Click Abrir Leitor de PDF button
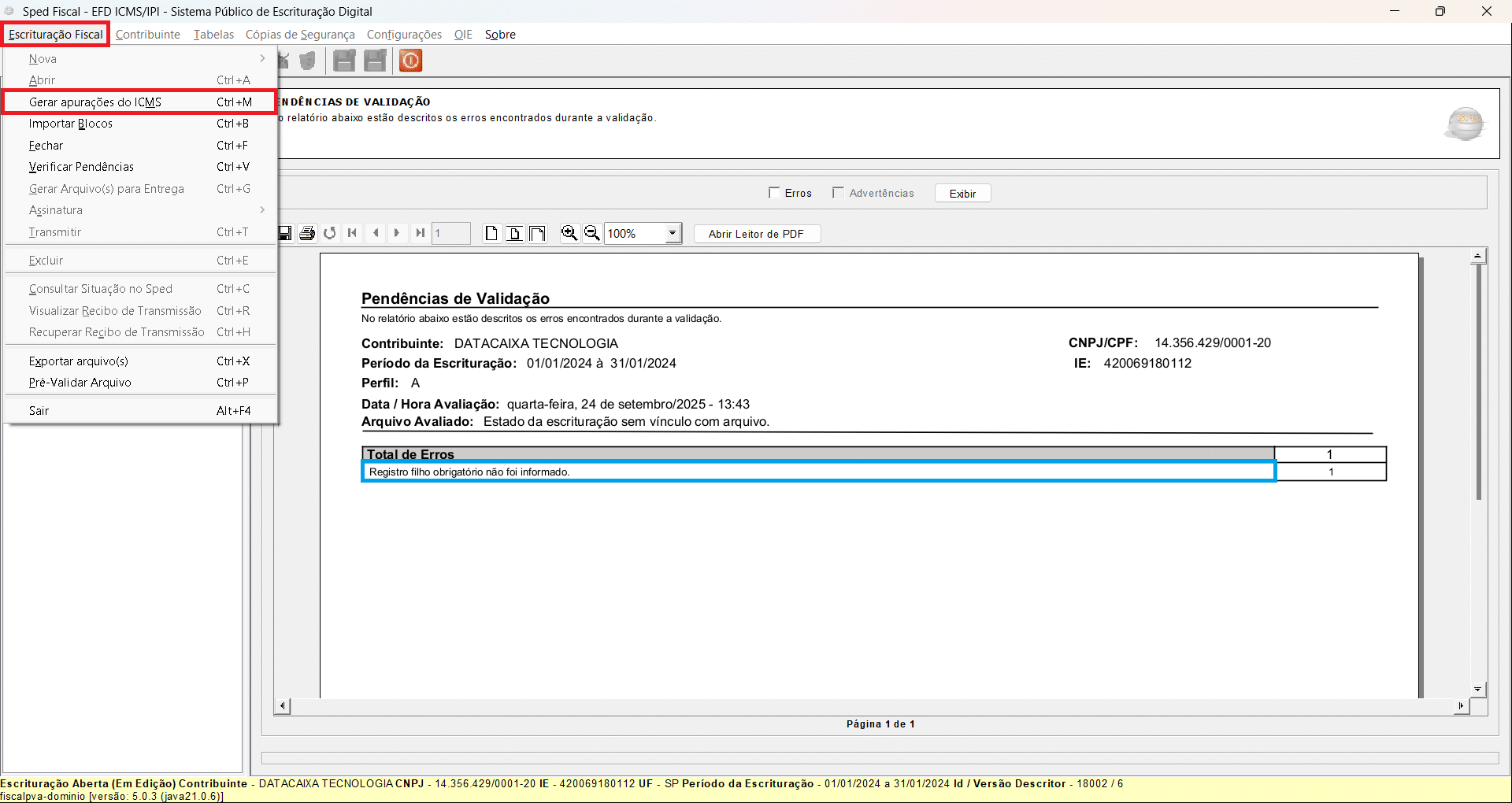Viewport: 1512px width, 803px height. point(756,234)
